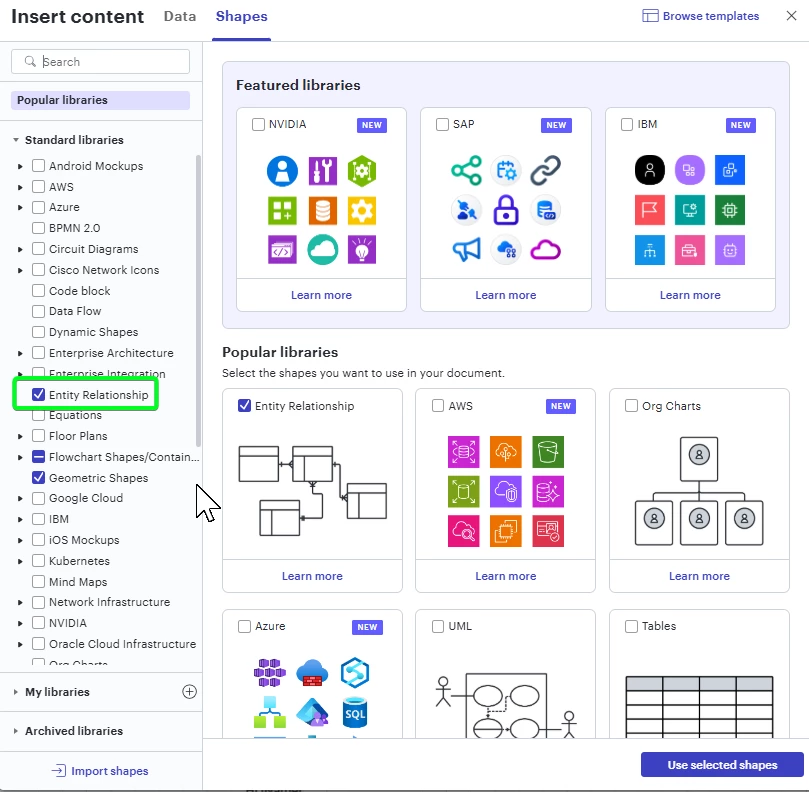The height and width of the screenshot is (792, 809).
Task: Click the Azure red firewall cloud icon
Action: (312, 673)
